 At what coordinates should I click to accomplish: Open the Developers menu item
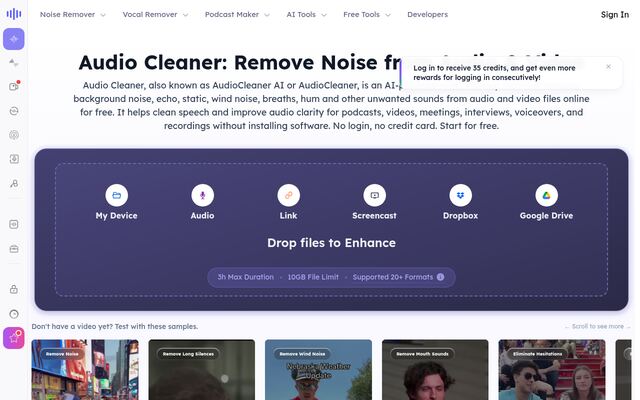click(427, 15)
